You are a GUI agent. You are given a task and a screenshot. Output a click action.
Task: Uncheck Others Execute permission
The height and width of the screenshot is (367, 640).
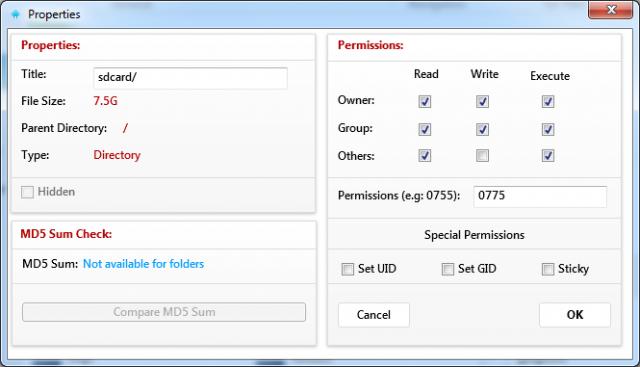548,156
